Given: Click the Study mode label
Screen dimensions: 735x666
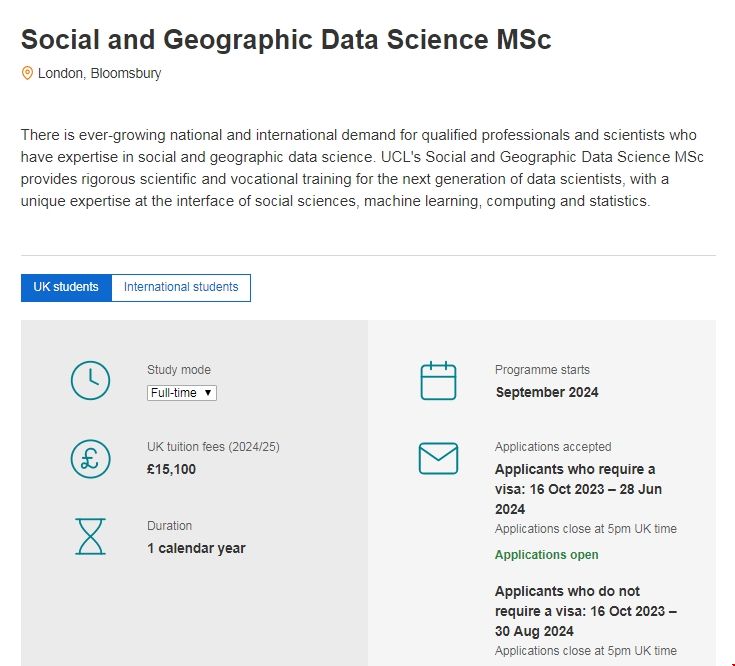Looking at the screenshot, I should tap(179, 370).
